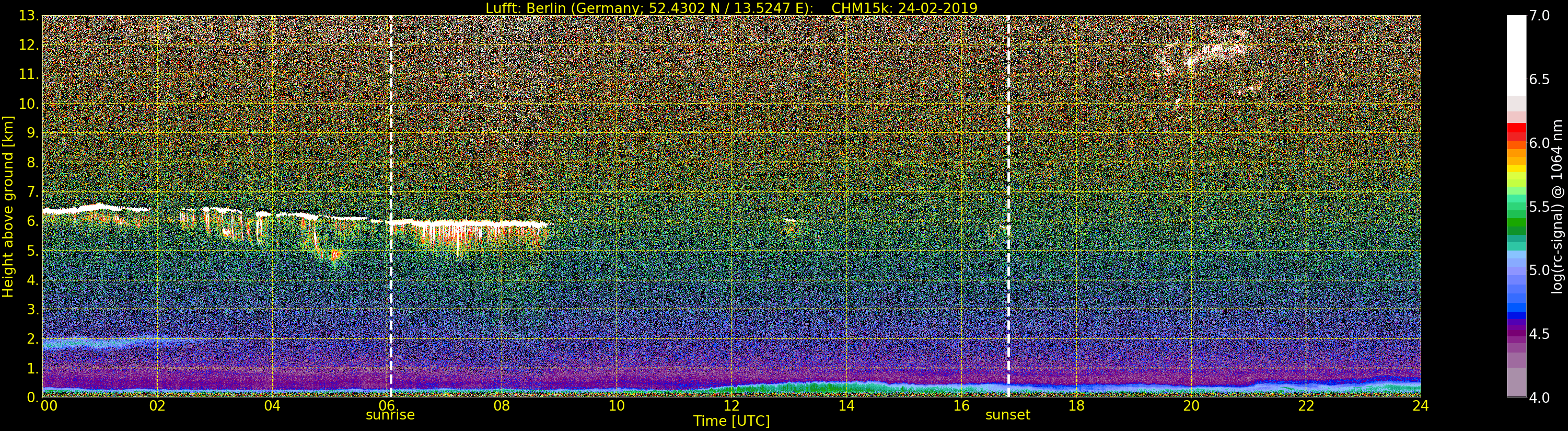Click the dashed sunrise marker line

pyautogui.click(x=391, y=206)
